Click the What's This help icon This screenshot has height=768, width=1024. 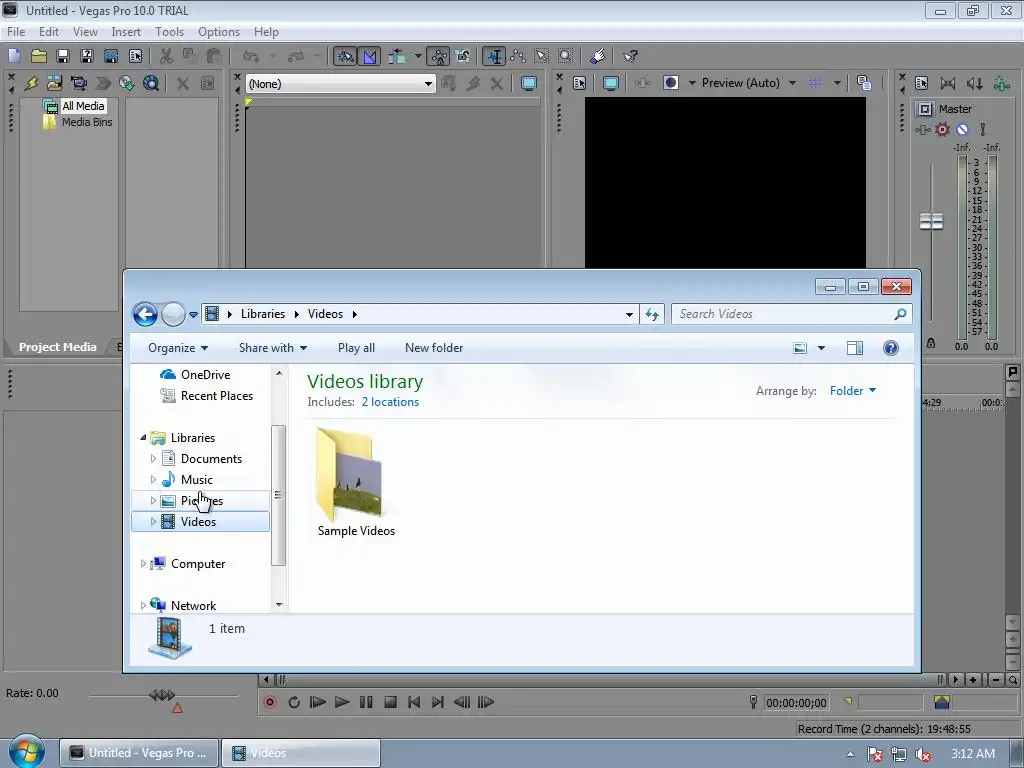630,56
